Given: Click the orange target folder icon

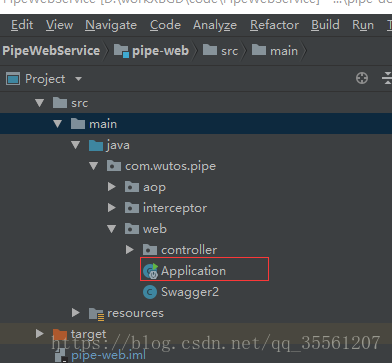Looking at the screenshot, I should point(60,334).
